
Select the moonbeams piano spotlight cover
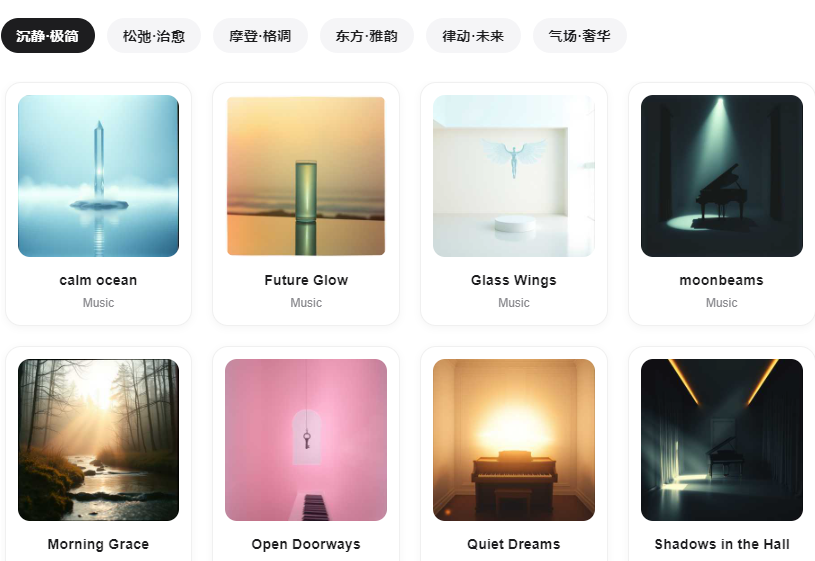721,176
